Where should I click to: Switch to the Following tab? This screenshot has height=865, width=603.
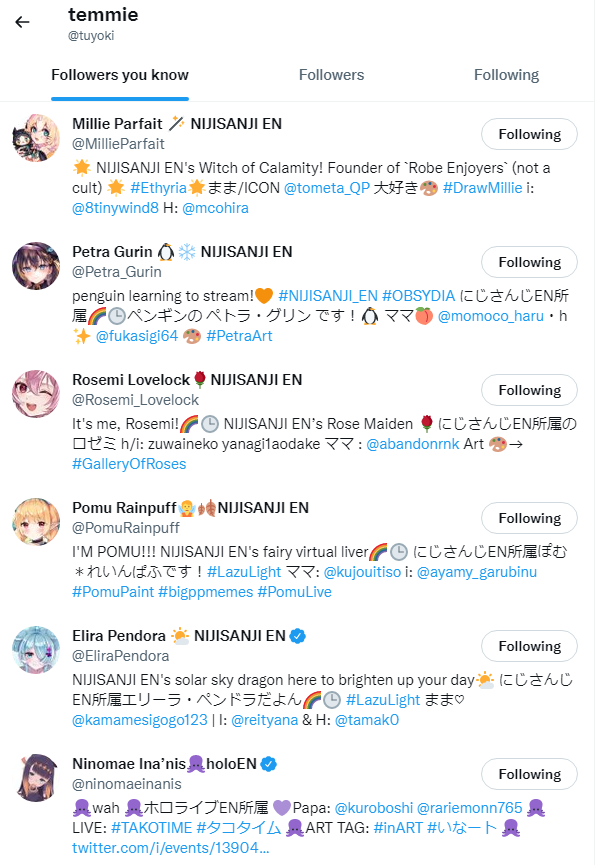pyautogui.click(x=506, y=75)
